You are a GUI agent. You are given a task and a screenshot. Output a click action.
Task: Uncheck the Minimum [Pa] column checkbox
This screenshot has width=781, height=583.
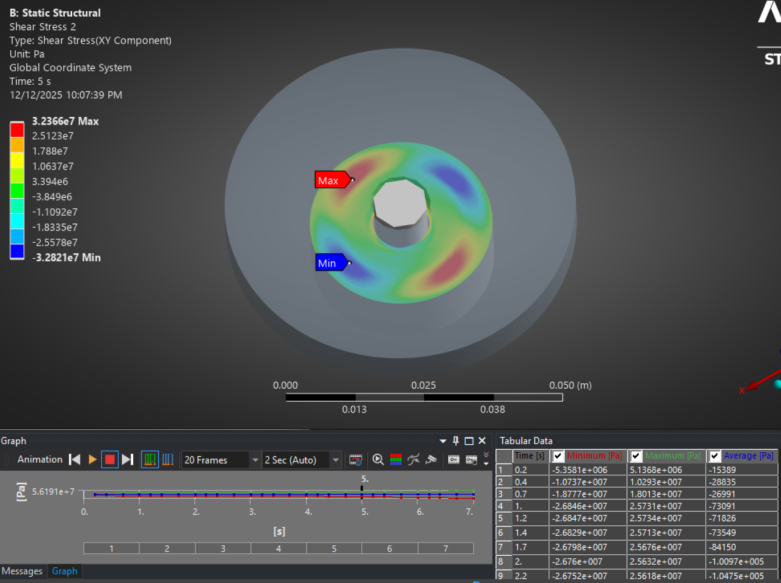pos(558,456)
